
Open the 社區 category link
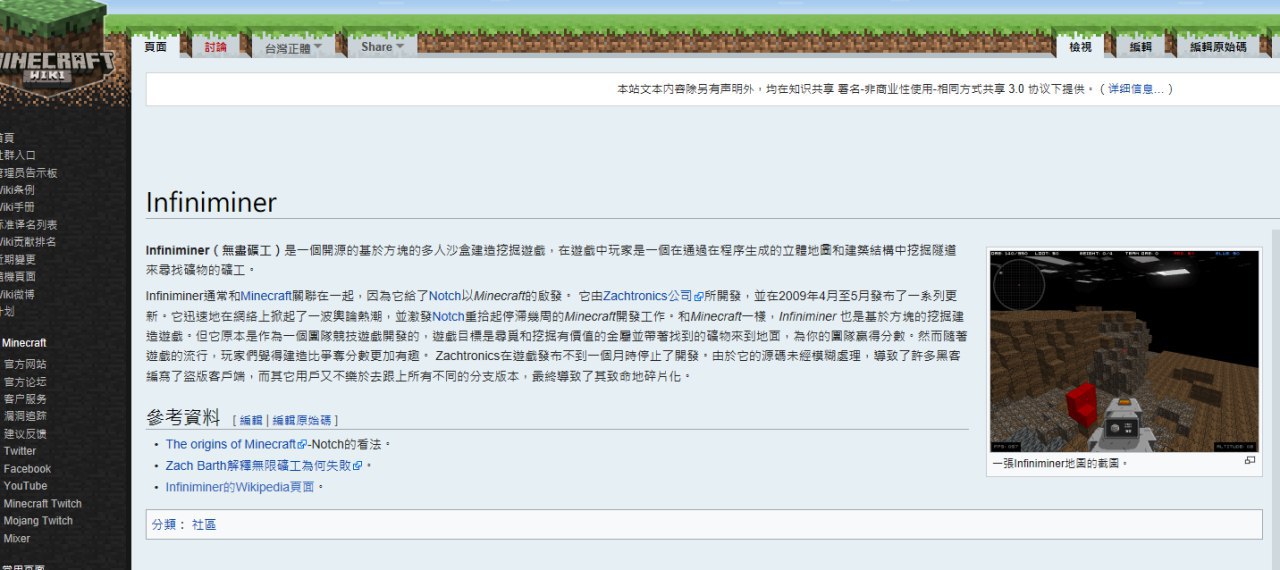(x=204, y=525)
